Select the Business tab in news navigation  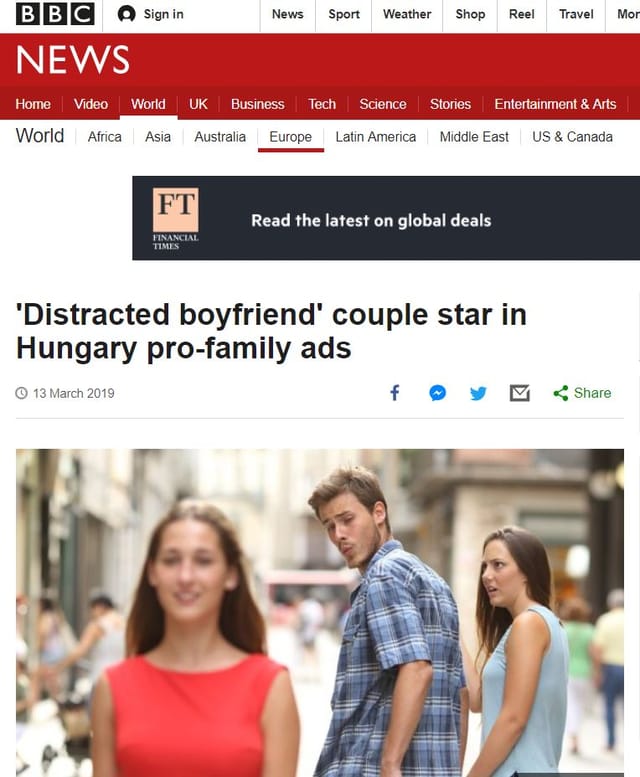258,104
